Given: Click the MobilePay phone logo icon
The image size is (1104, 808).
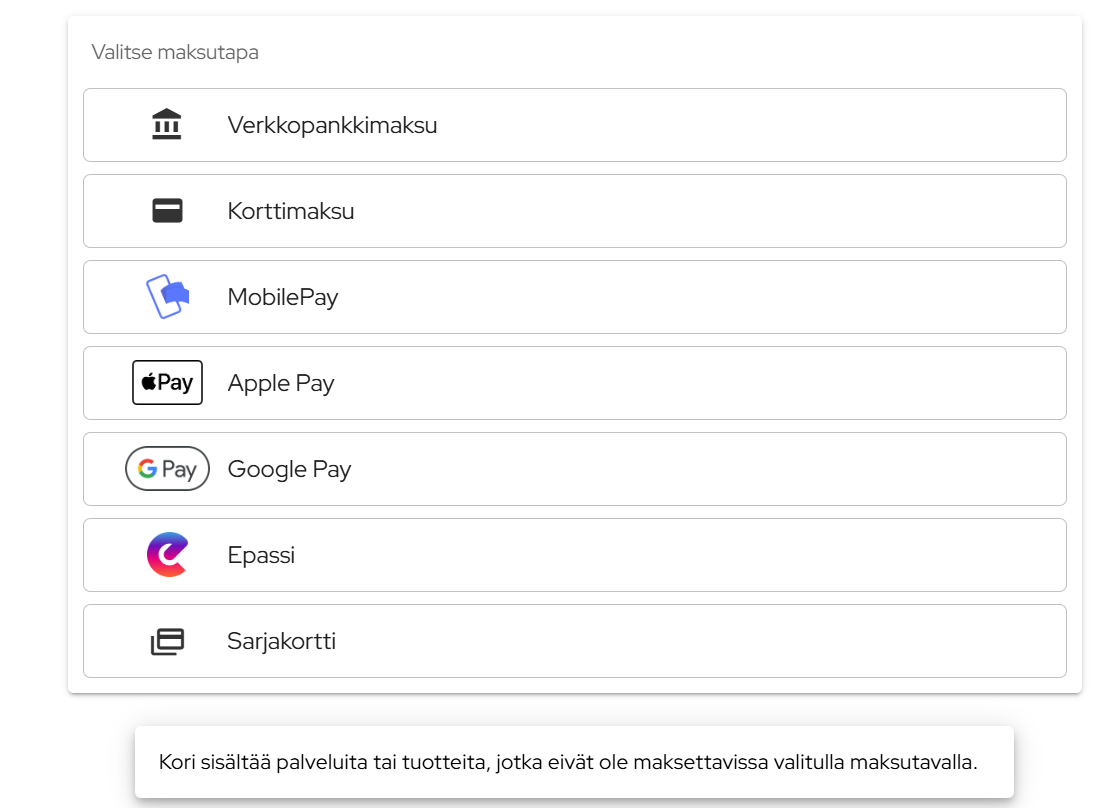Looking at the screenshot, I should coord(167,297).
